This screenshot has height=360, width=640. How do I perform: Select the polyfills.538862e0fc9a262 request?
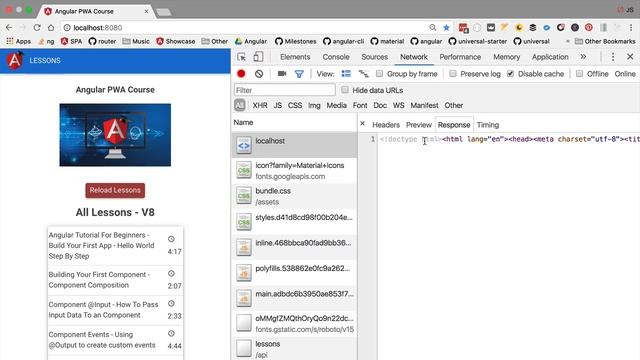coord(294,272)
